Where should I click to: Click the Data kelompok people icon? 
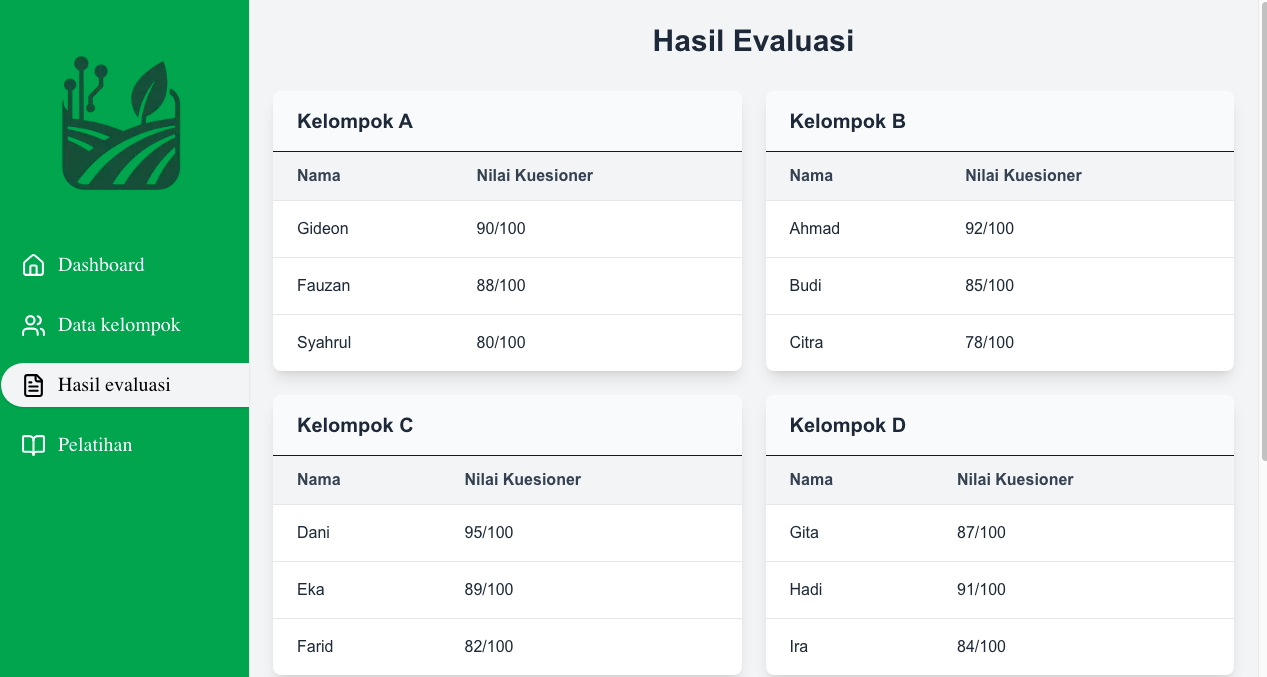[x=33, y=325]
